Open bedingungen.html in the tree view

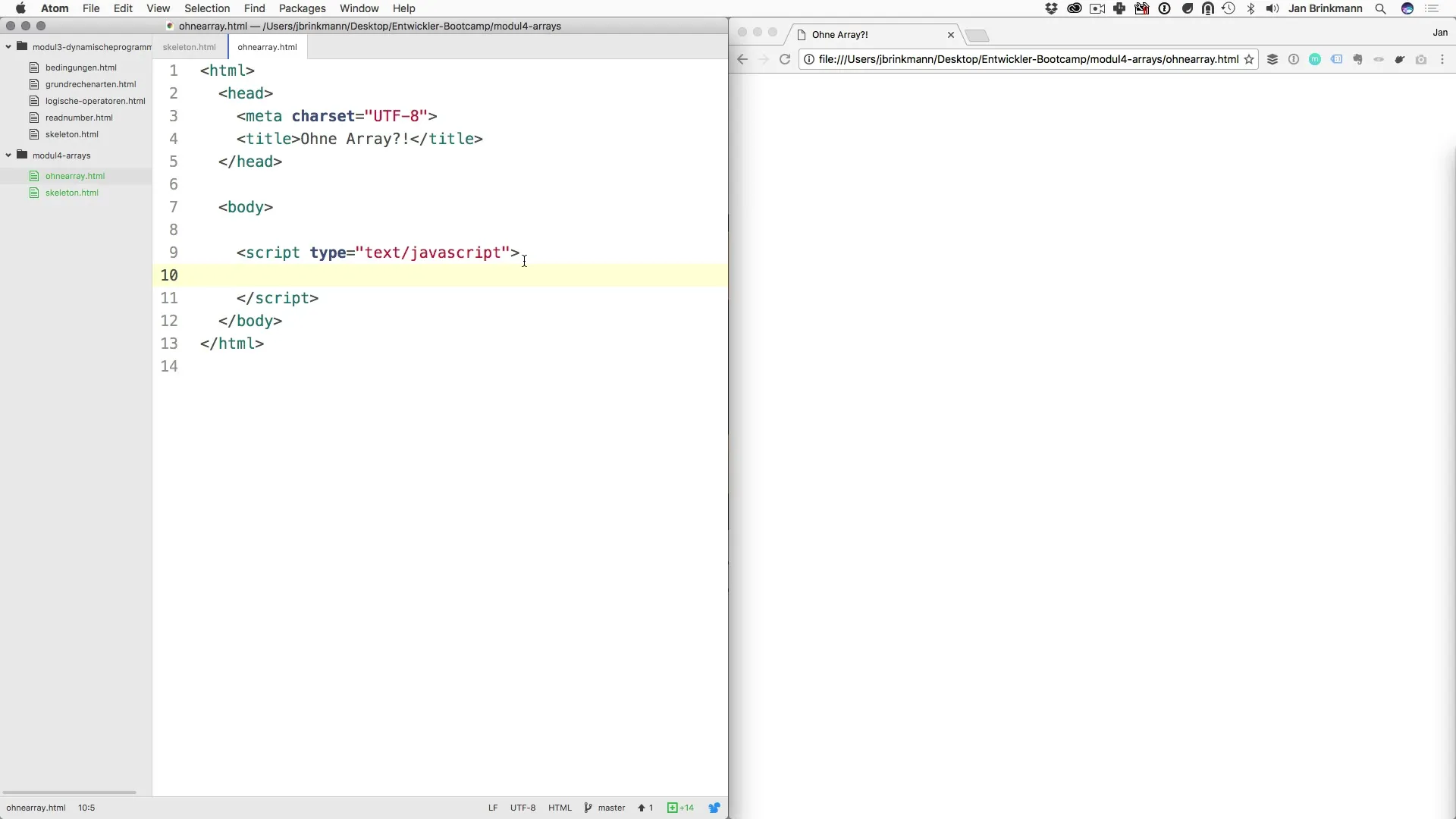[x=80, y=67]
